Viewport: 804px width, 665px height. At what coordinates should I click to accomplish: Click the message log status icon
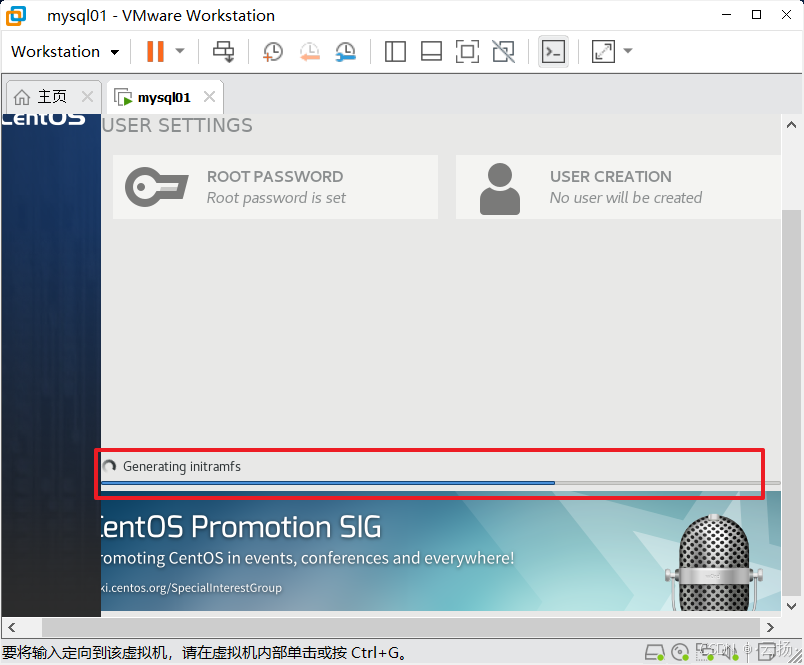point(766,653)
